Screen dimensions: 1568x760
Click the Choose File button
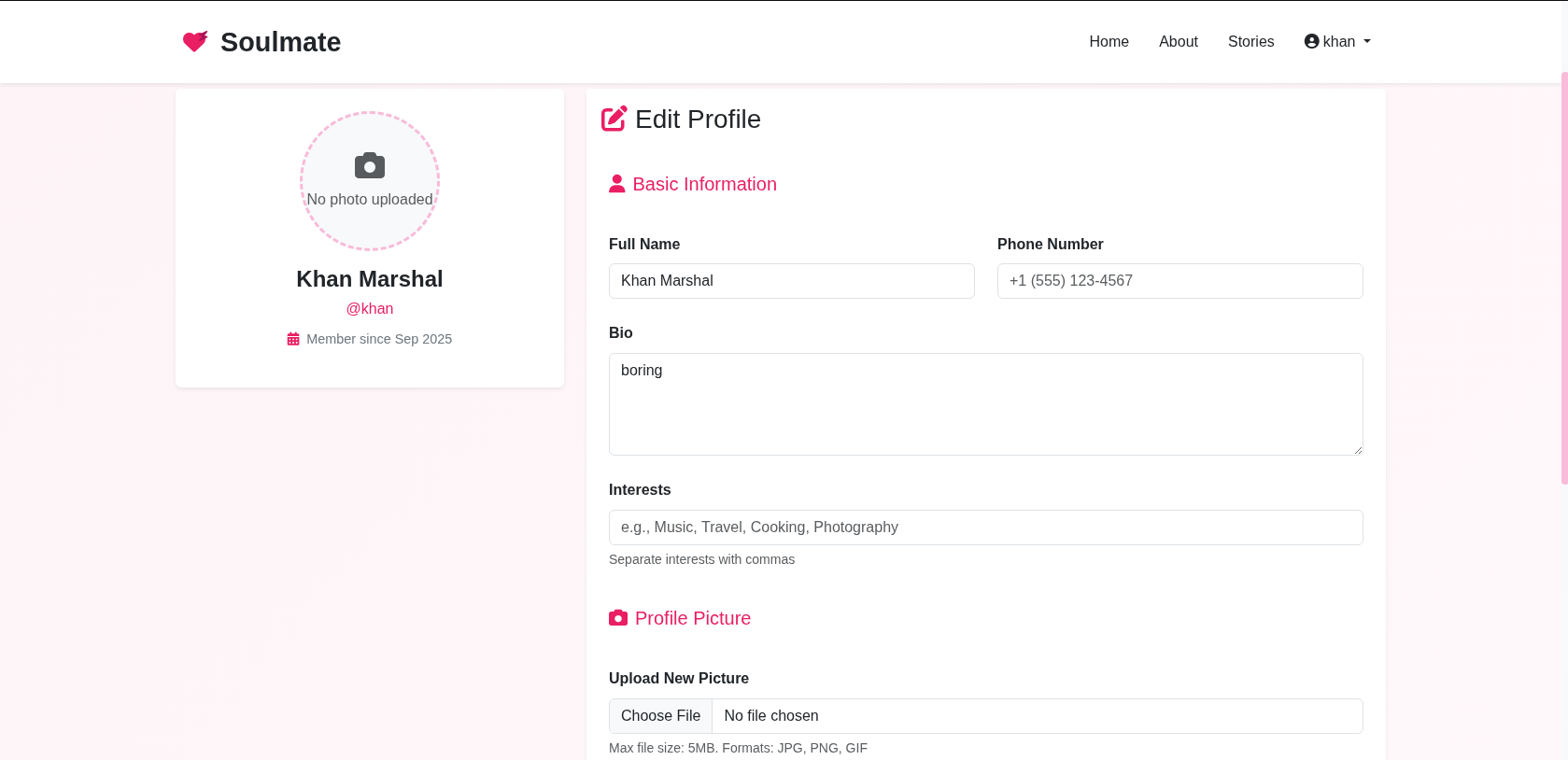[x=660, y=716]
